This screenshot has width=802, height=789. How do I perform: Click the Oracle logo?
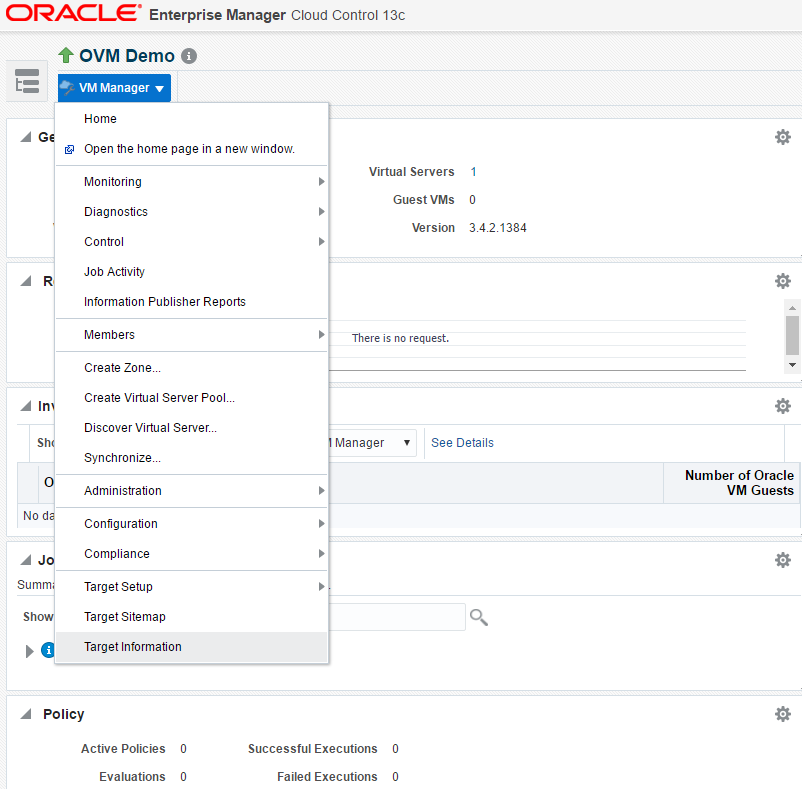[74, 13]
